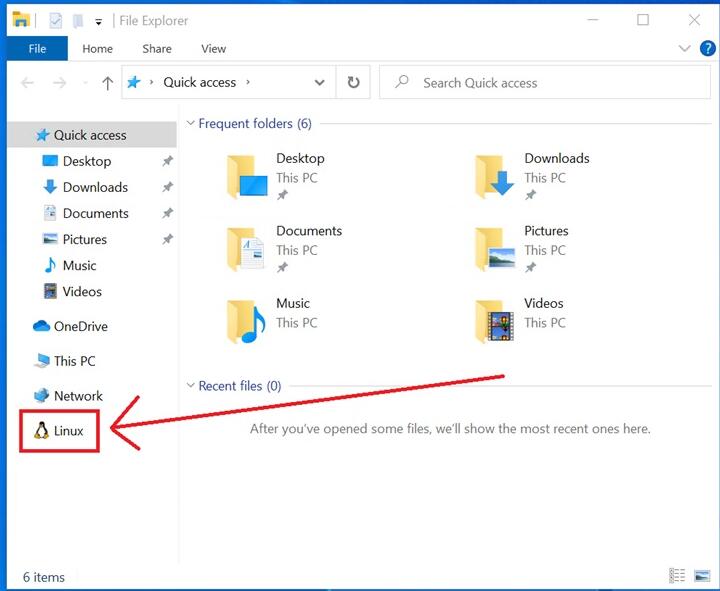
Task: Click the Videos folder name in Frequent folders
Action: click(x=544, y=304)
